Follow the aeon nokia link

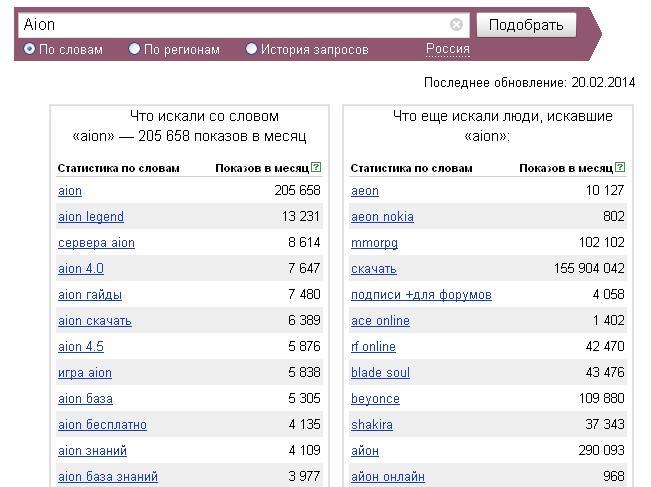coord(382,217)
